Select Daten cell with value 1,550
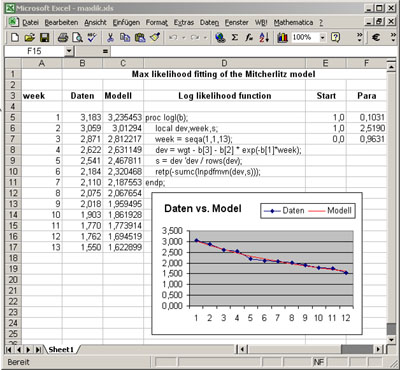This screenshot has width=400, height=370. [82, 247]
